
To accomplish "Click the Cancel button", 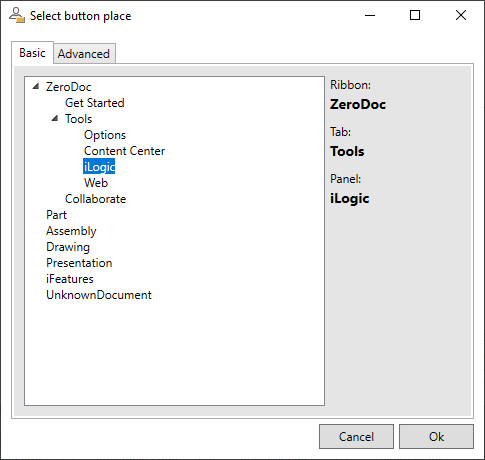I will point(356,436).
